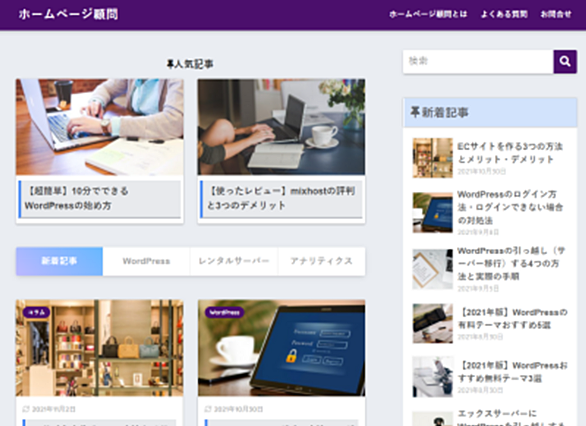Image resolution: width=586 pixels, height=426 pixels.
Task: Click the laptop typing photo in popular articles
Action: tap(99, 127)
